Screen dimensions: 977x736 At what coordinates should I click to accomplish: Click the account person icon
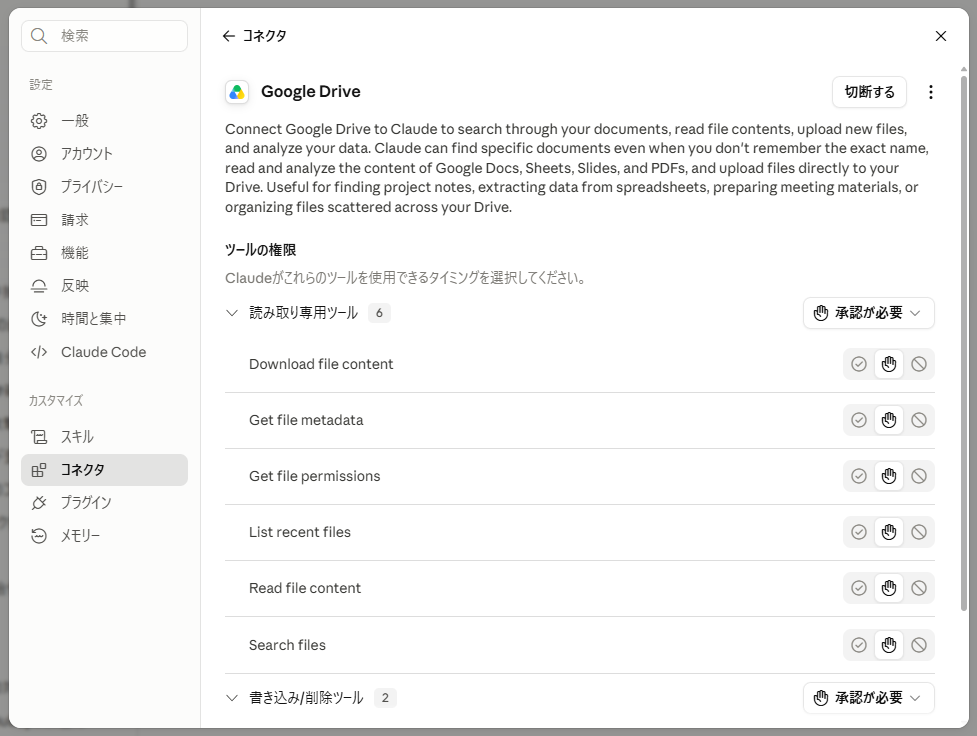(x=39, y=154)
